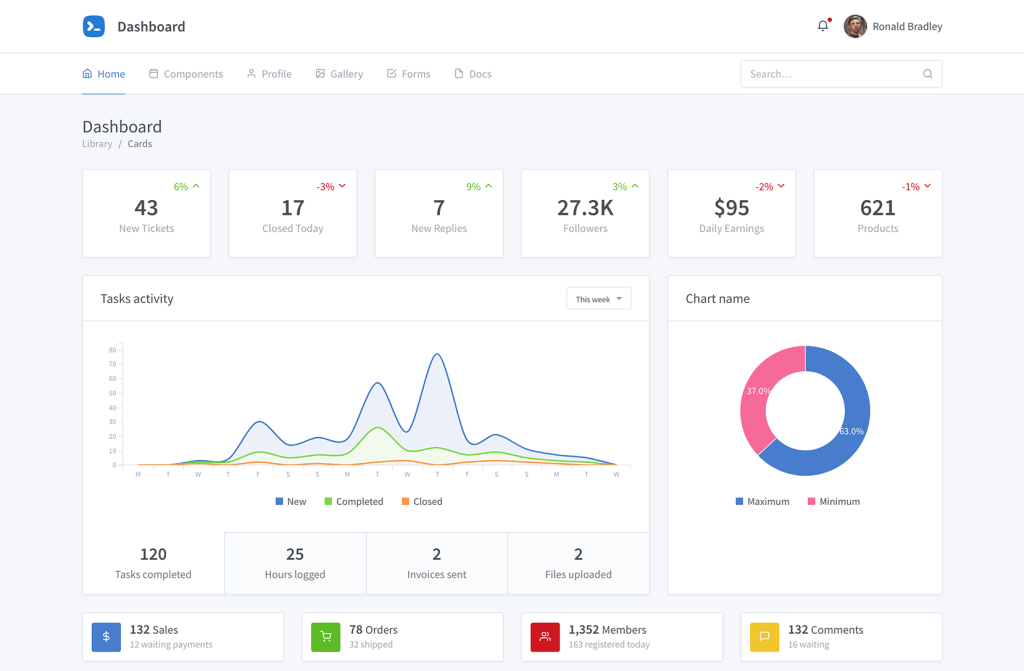Open the Components navigation menu
Screen dimensions: 1024x671
(185, 74)
